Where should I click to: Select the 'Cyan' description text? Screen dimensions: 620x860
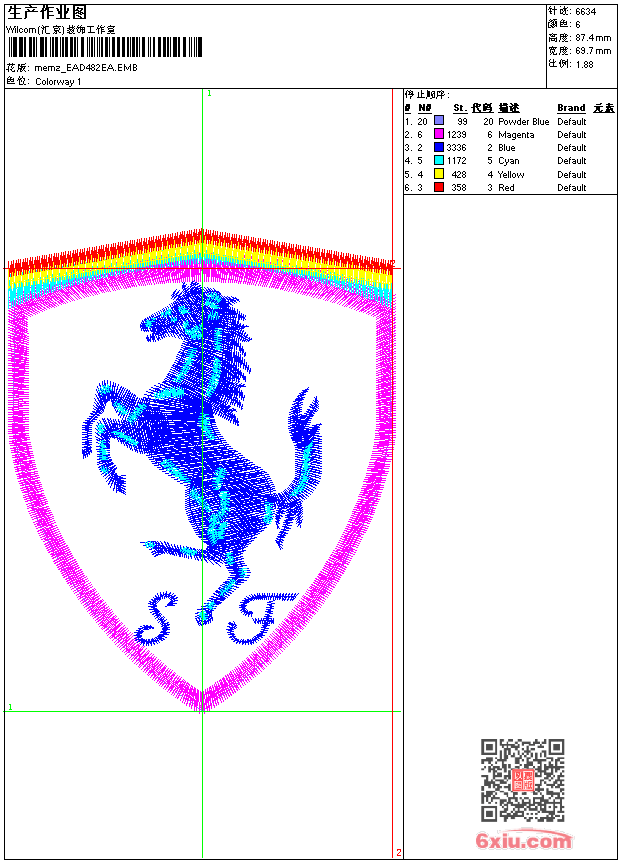click(x=509, y=161)
